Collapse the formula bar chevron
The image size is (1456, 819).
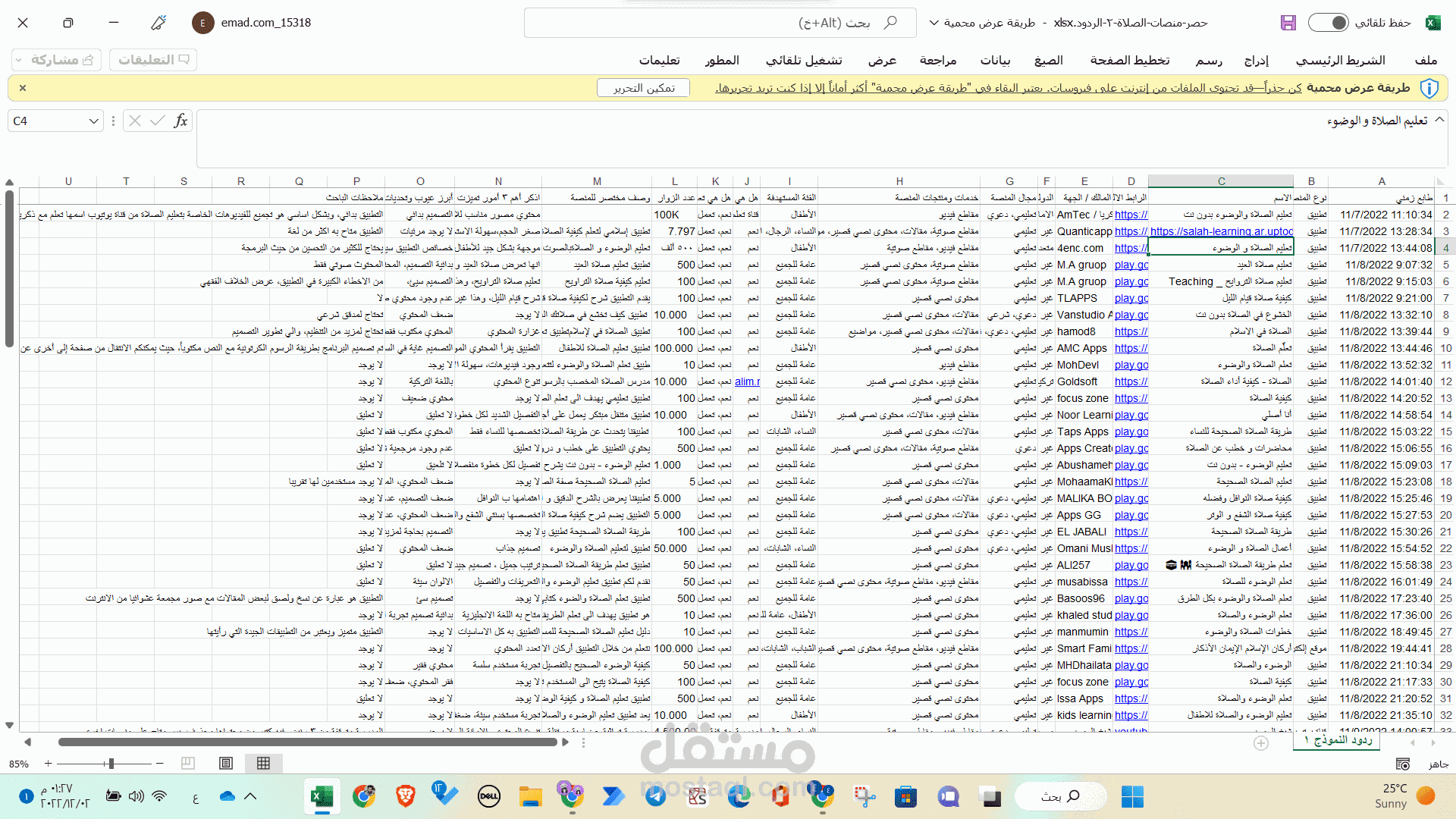coord(1439,120)
